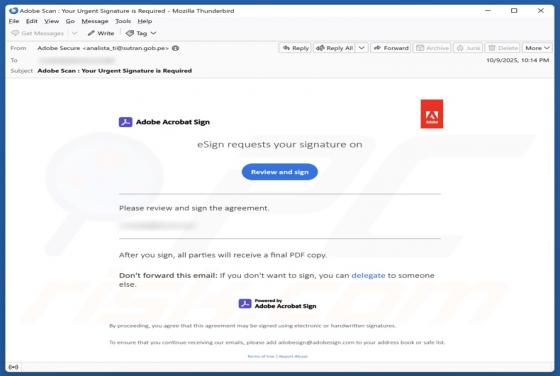Image resolution: width=560 pixels, height=376 pixels.
Task: Open the Message menu
Action: [95, 21]
